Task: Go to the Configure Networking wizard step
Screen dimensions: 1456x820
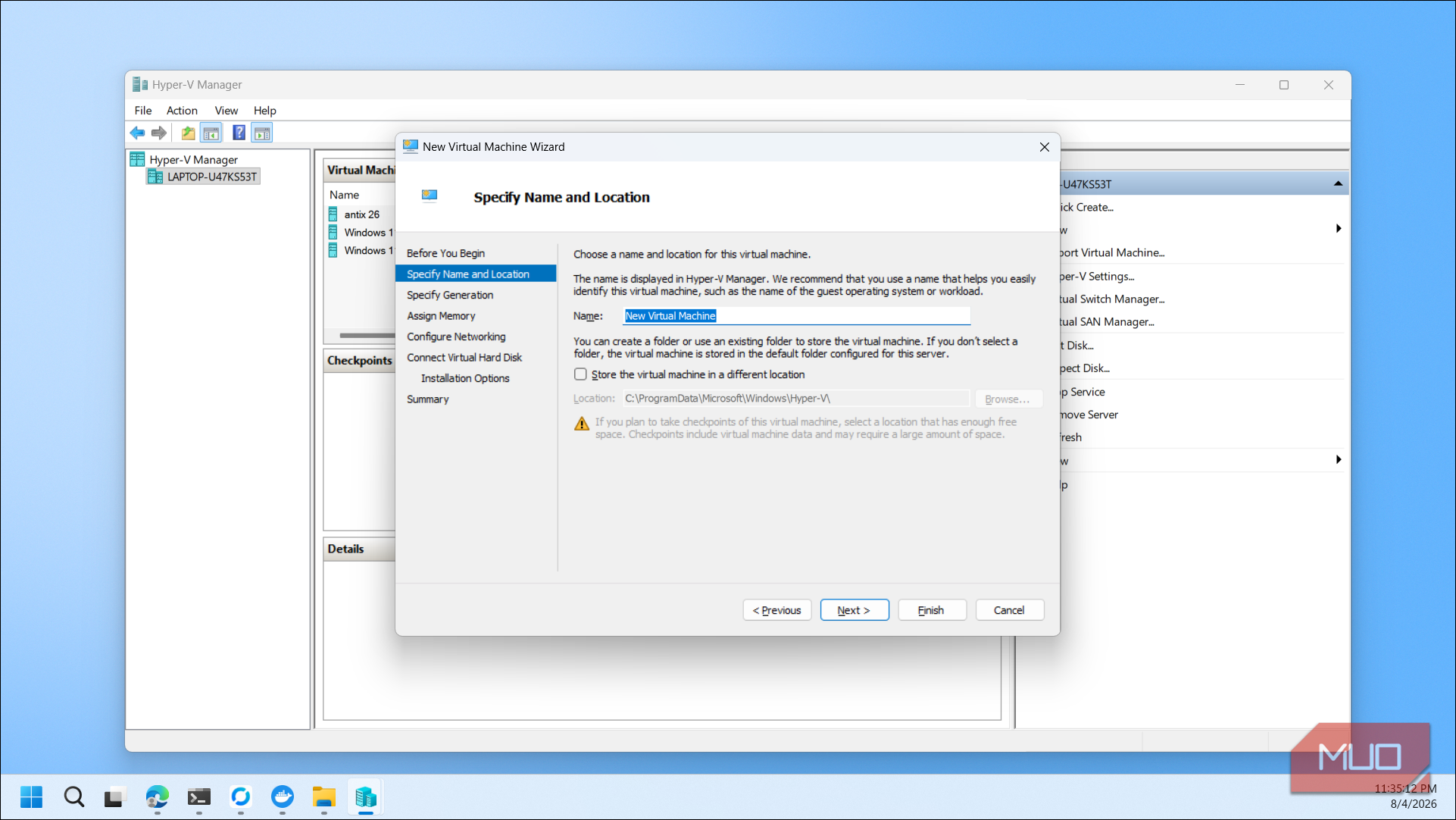Action: point(456,336)
